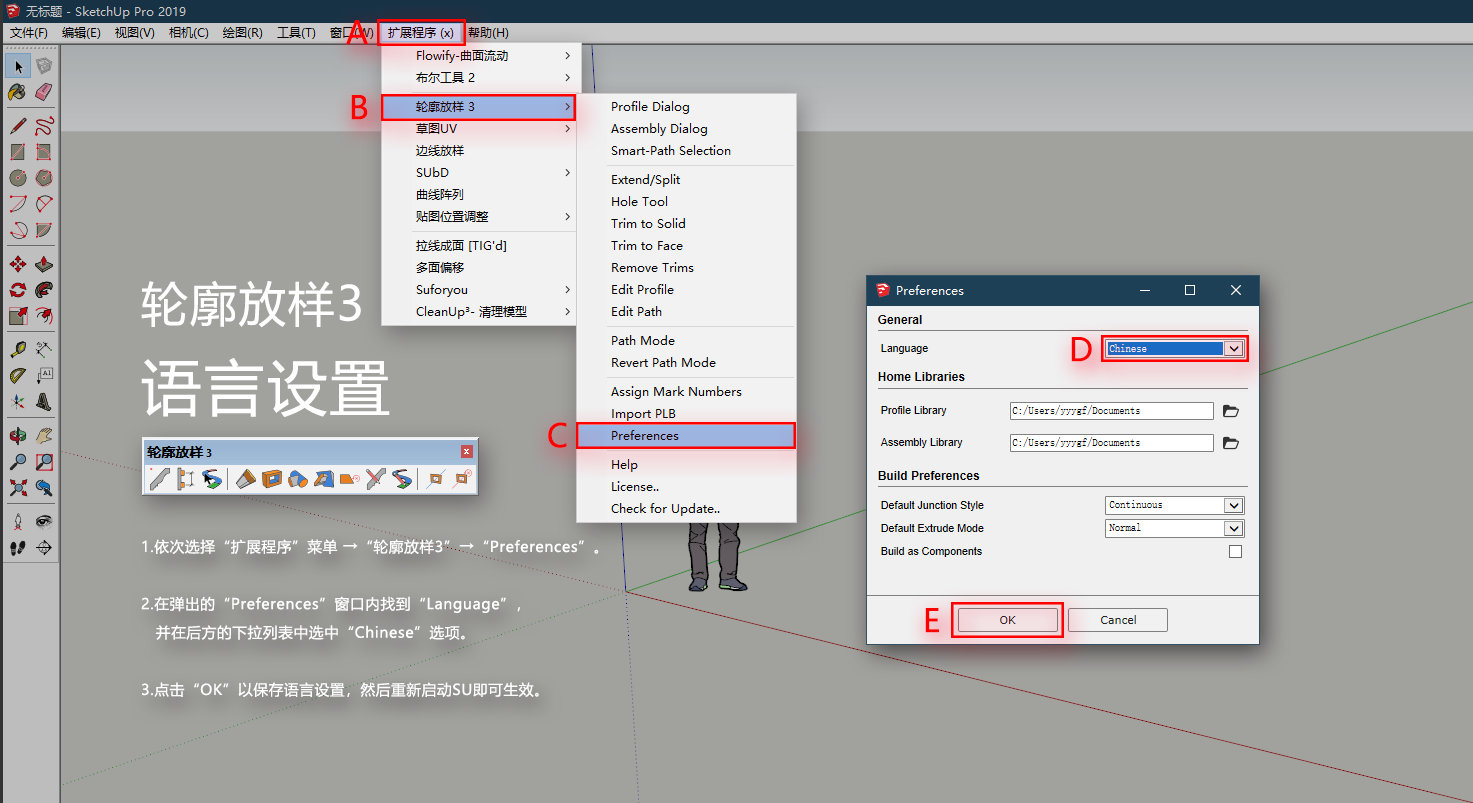
Task: Open the 文件(F) menu
Action: click(29, 33)
